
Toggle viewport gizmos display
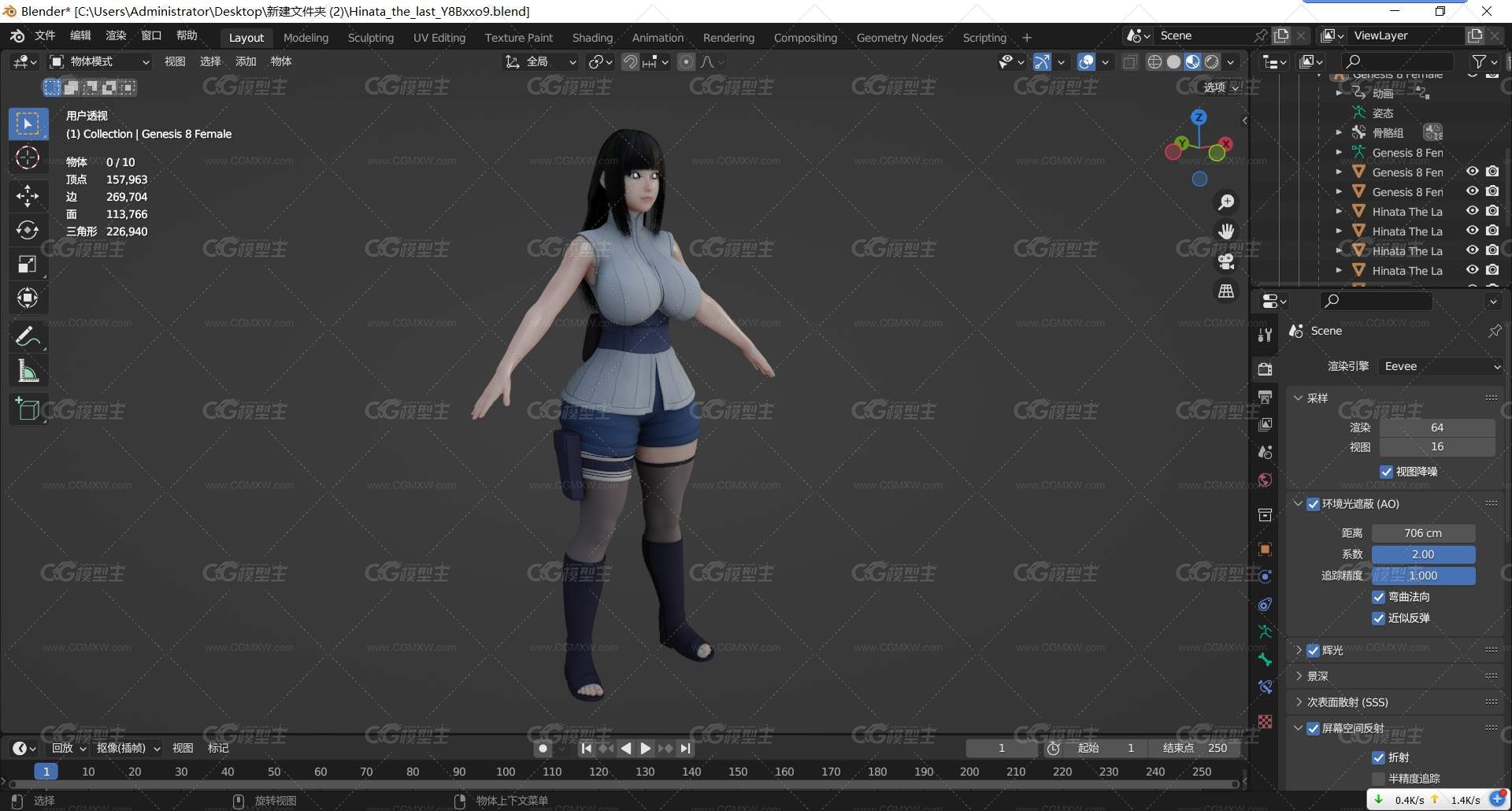pos(1041,61)
